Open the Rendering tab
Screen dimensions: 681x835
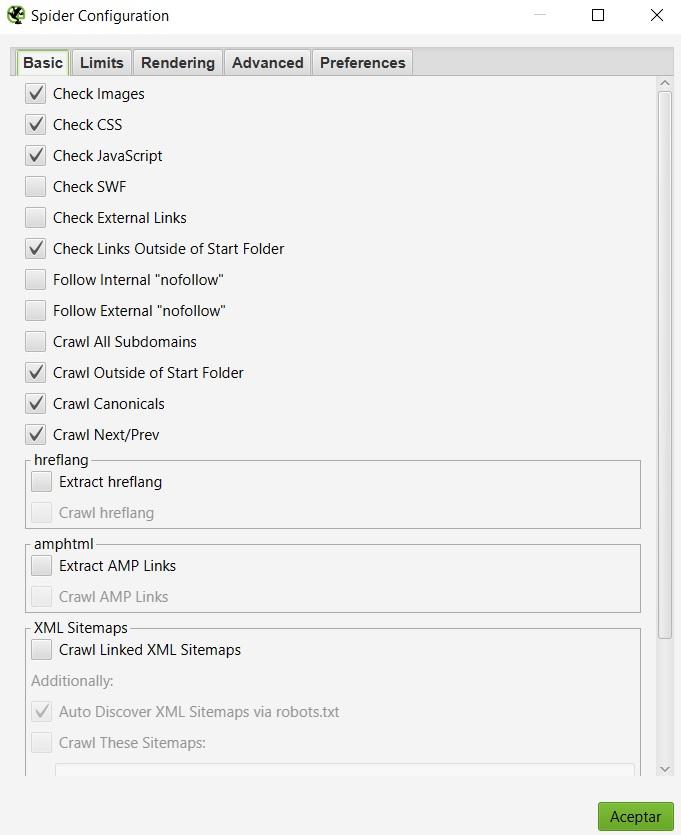point(178,63)
